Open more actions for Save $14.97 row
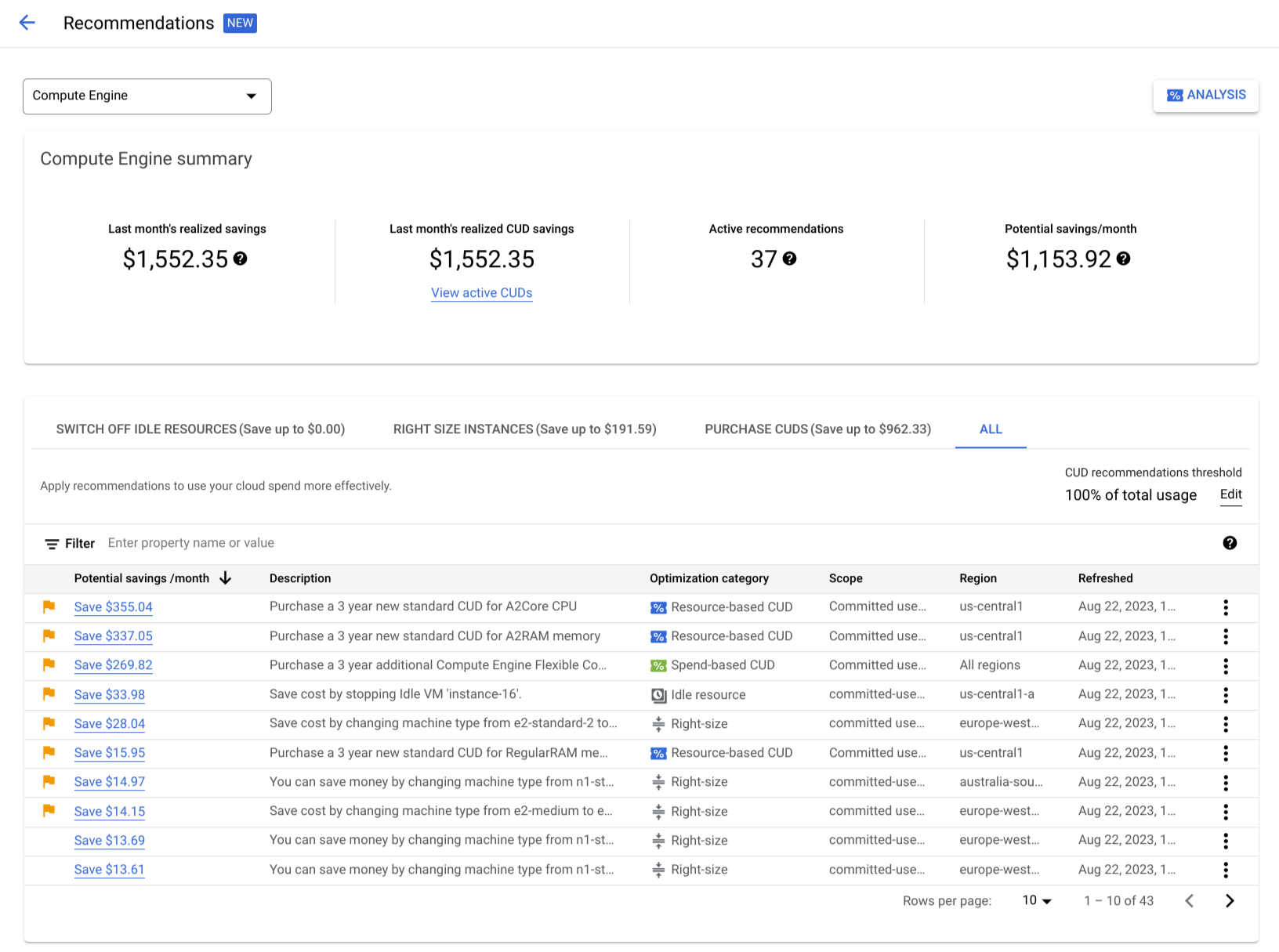The image size is (1279, 952). pyautogui.click(x=1226, y=783)
